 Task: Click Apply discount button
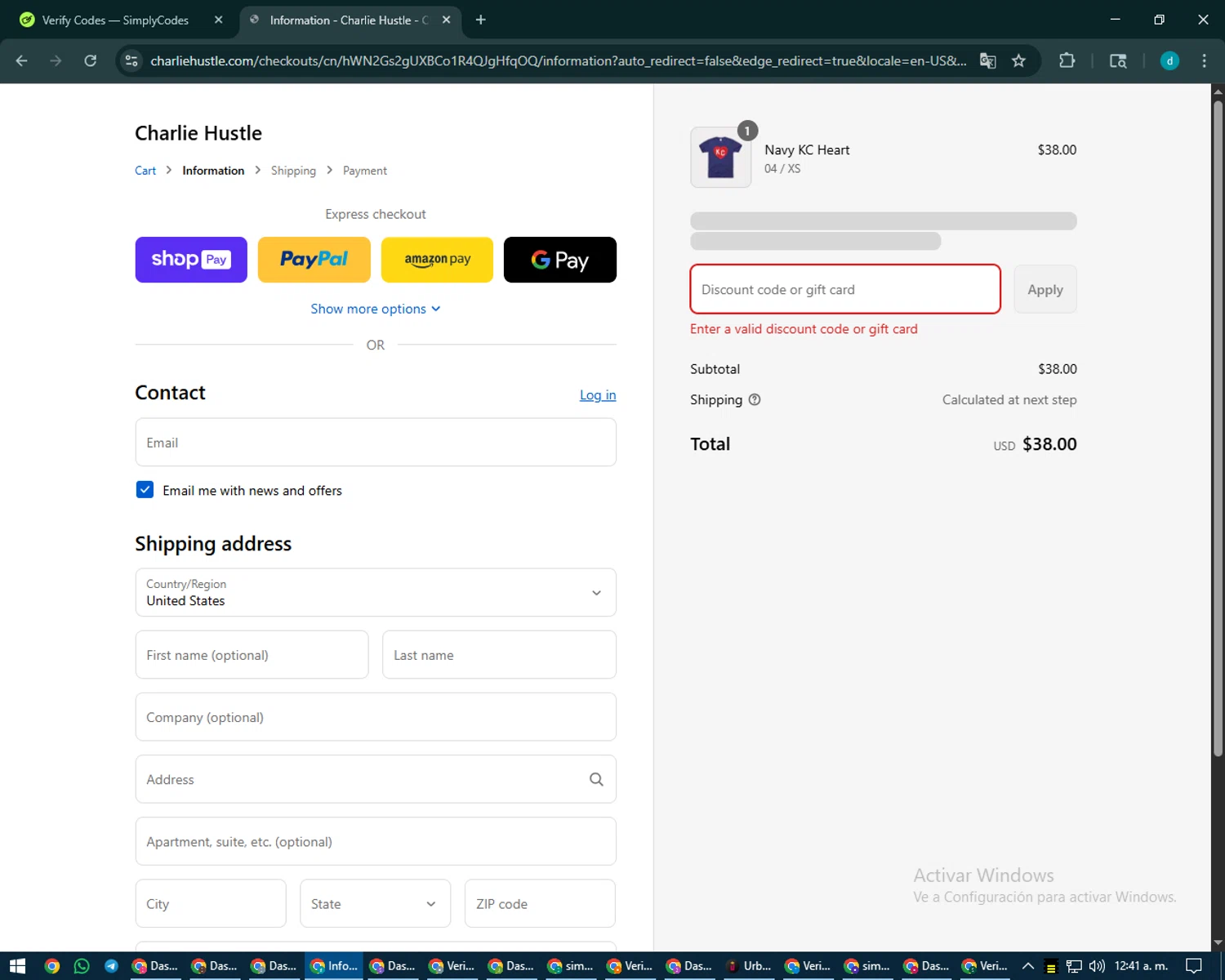[1045, 289]
